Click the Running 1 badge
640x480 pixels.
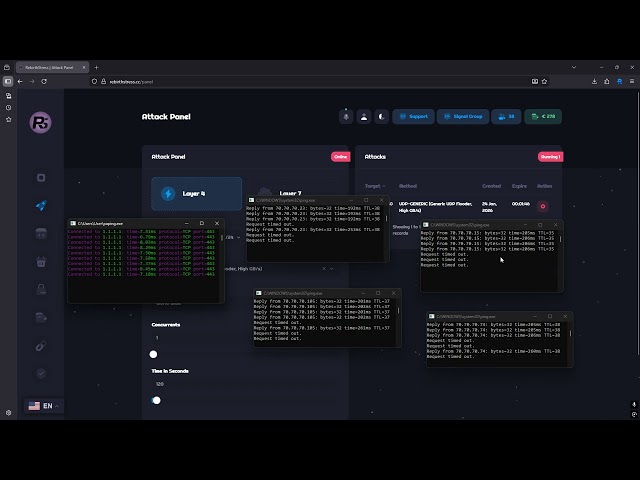(x=550, y=157)
